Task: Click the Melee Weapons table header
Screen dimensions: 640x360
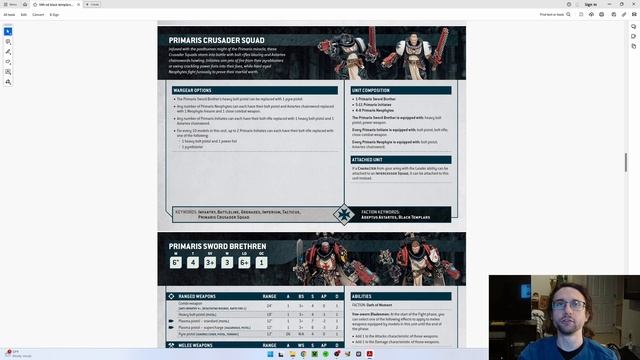Action: click(255, 345)
